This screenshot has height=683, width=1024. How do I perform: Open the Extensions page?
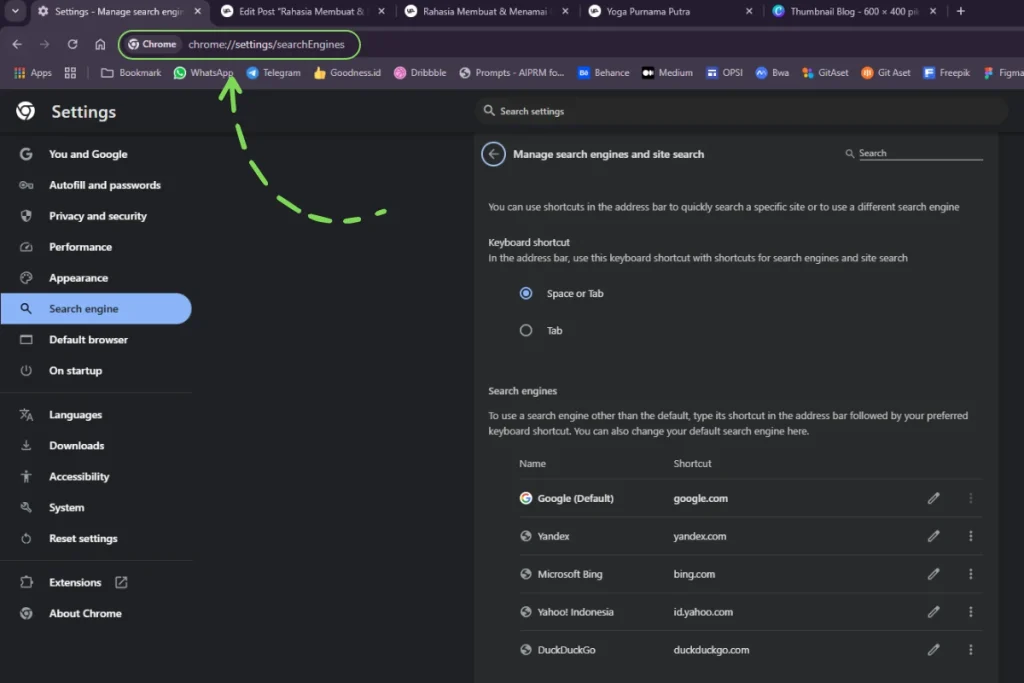76,582
